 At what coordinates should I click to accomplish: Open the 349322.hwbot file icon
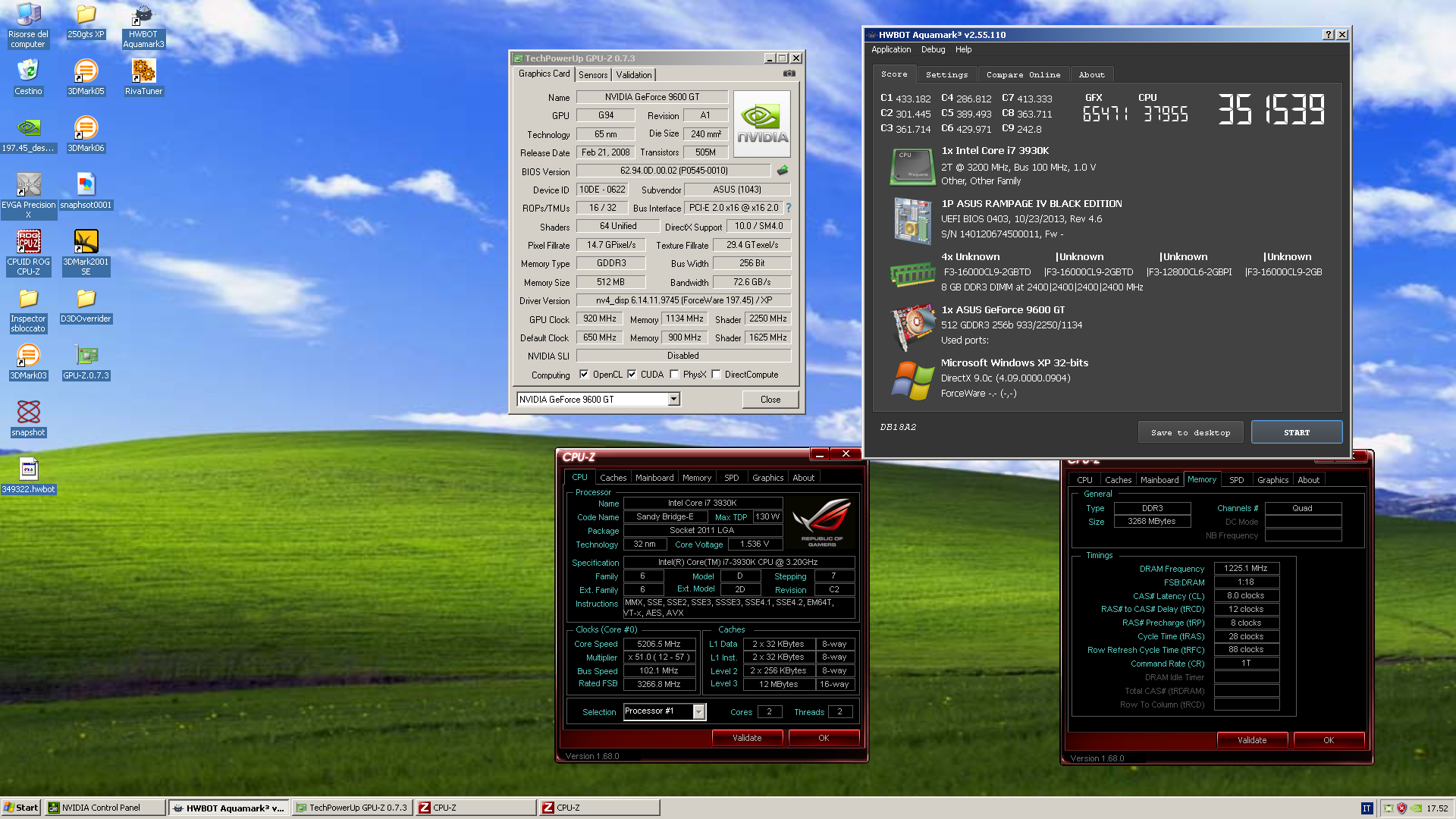tap(28, 475)
